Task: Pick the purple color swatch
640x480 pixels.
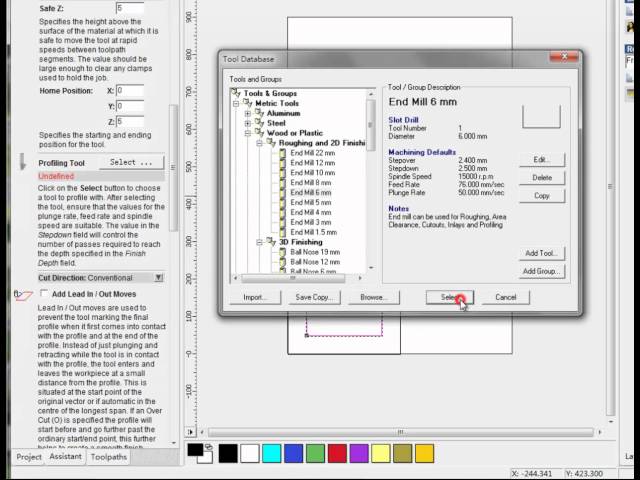Action: tap(359, 453)
